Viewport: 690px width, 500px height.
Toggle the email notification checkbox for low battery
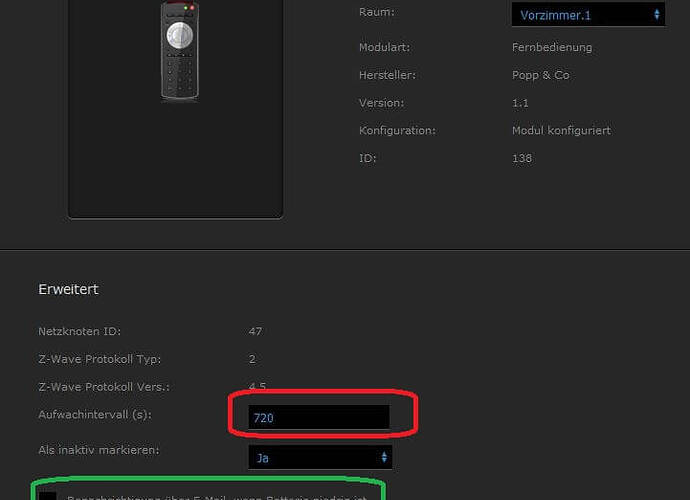[x=48, y=496]
